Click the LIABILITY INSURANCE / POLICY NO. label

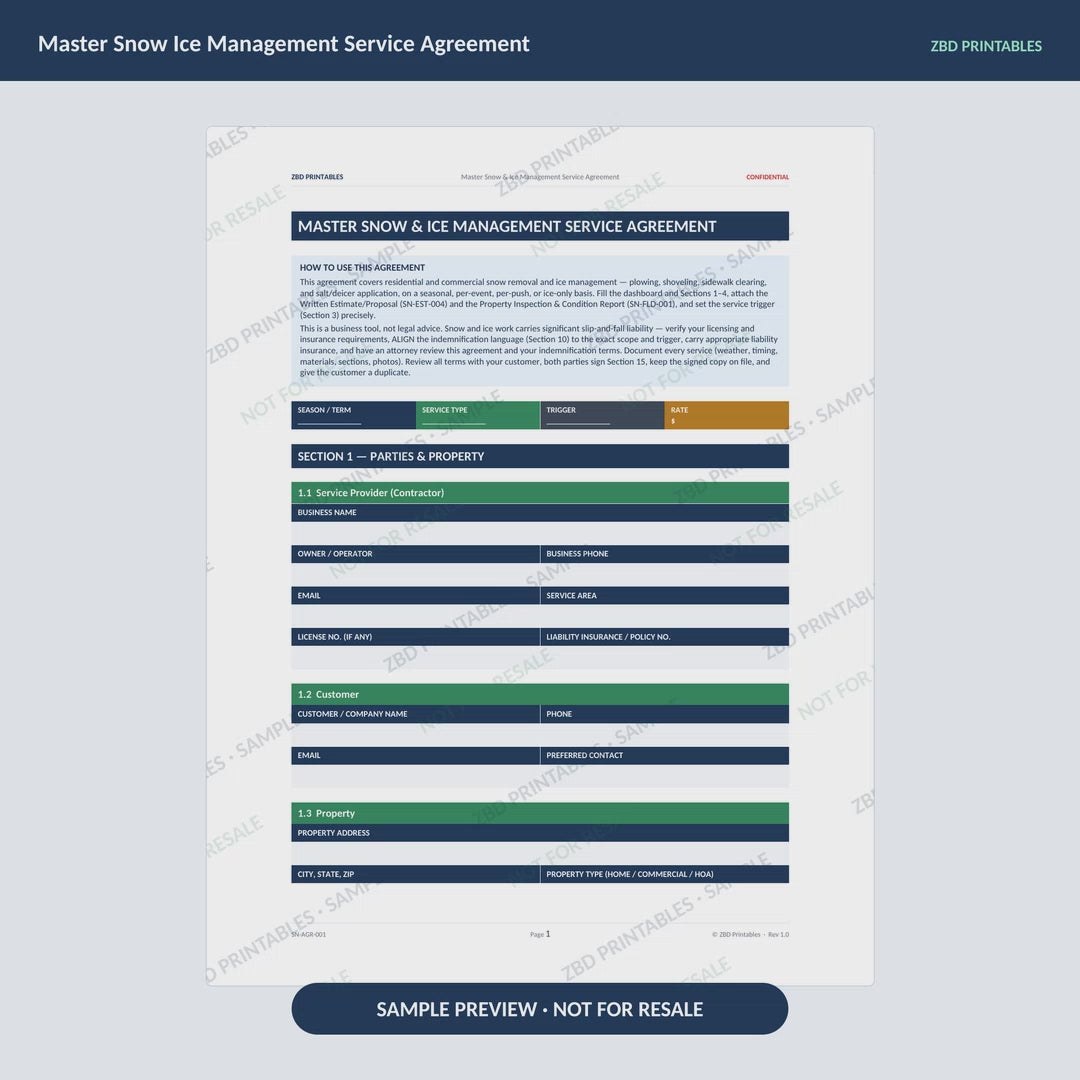click(608, 637)
